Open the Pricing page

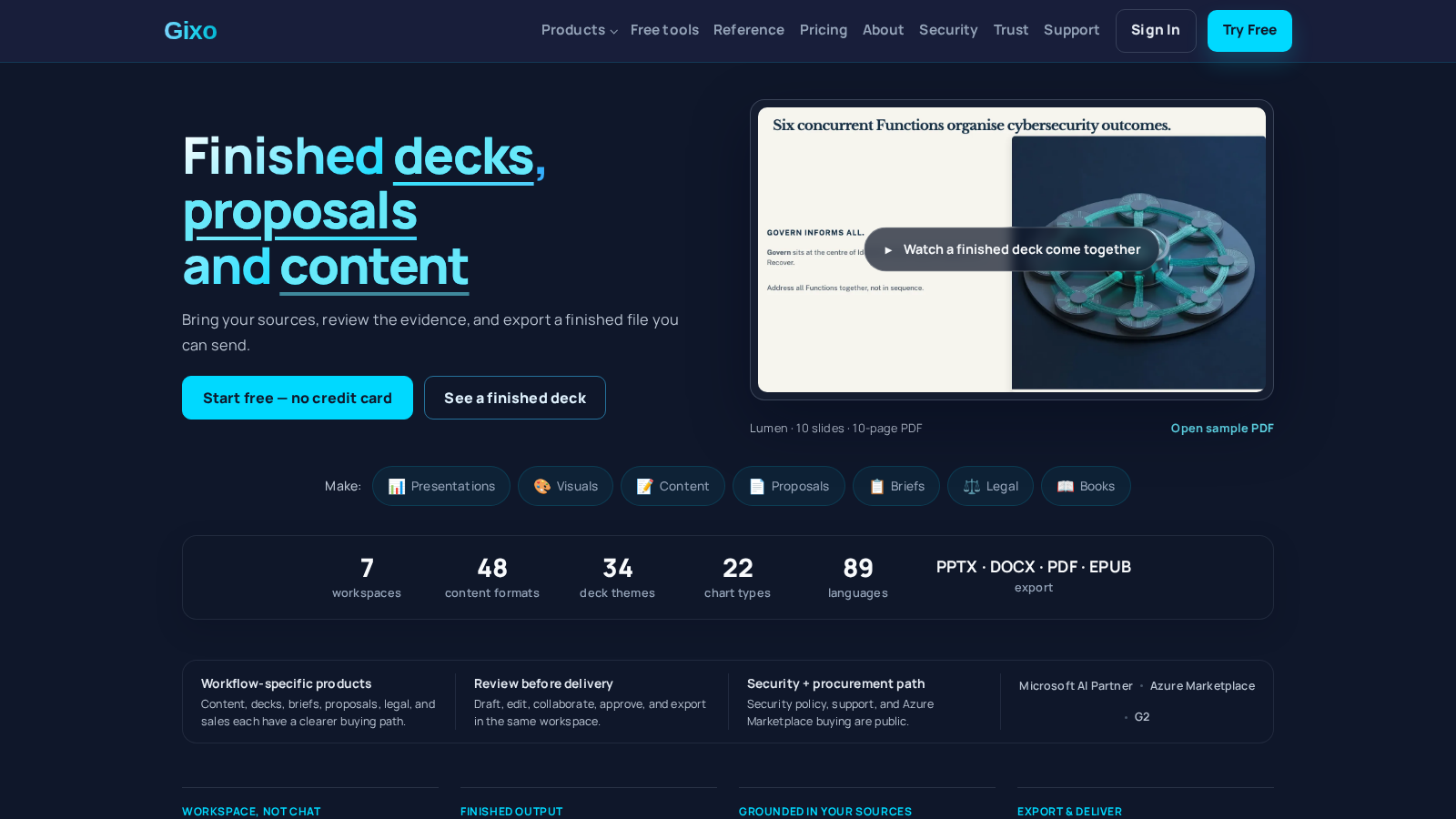coord(824,30)
